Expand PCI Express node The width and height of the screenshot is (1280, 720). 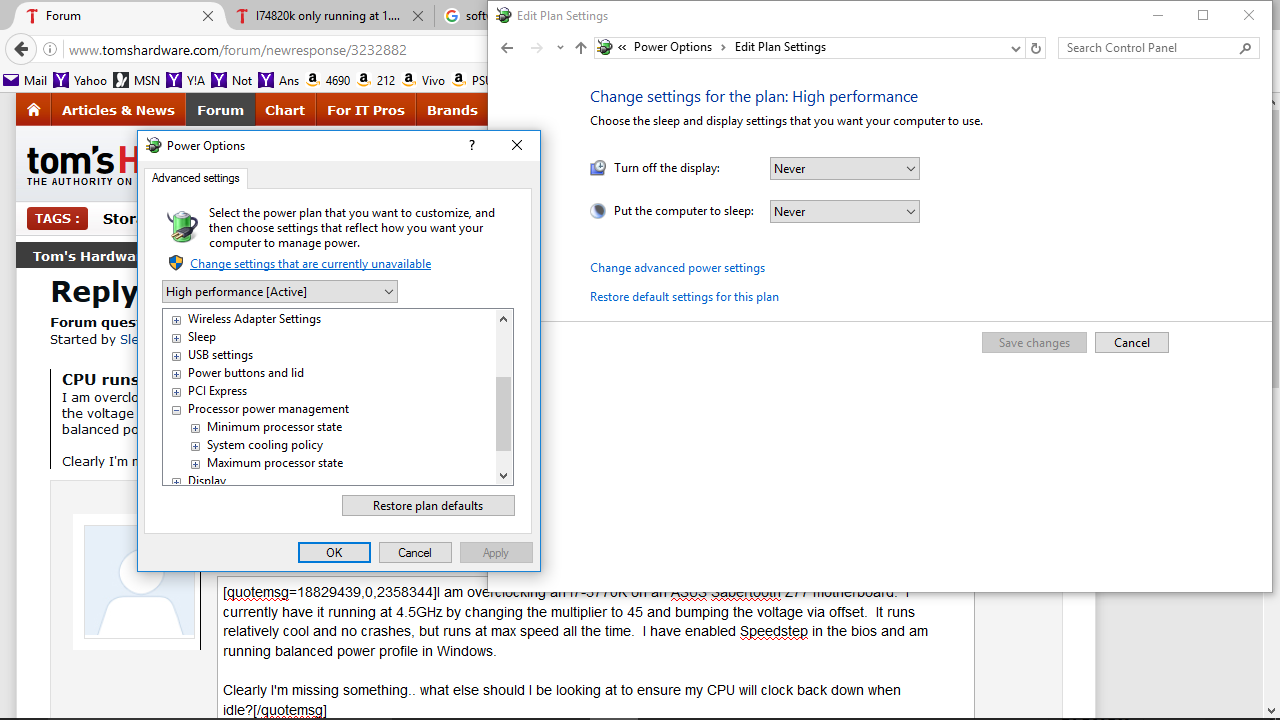(177, 392)
